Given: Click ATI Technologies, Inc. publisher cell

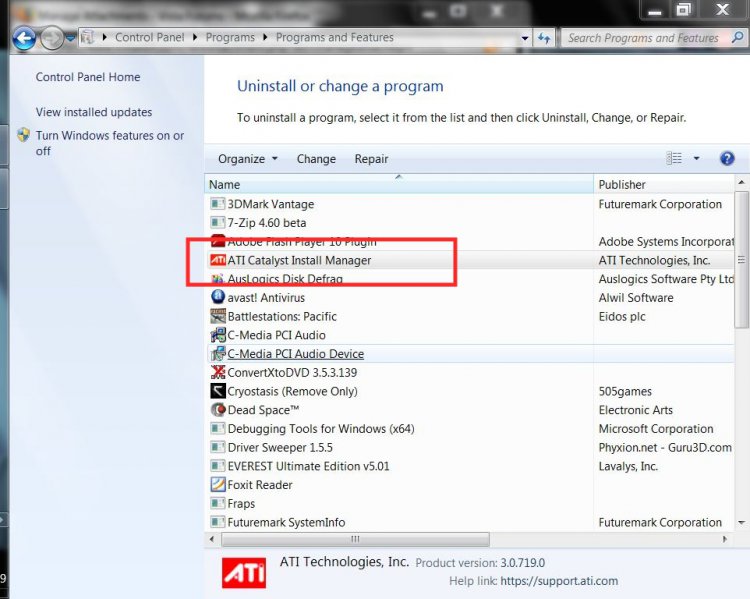Looking at the screenshot, I should [654, 260].
